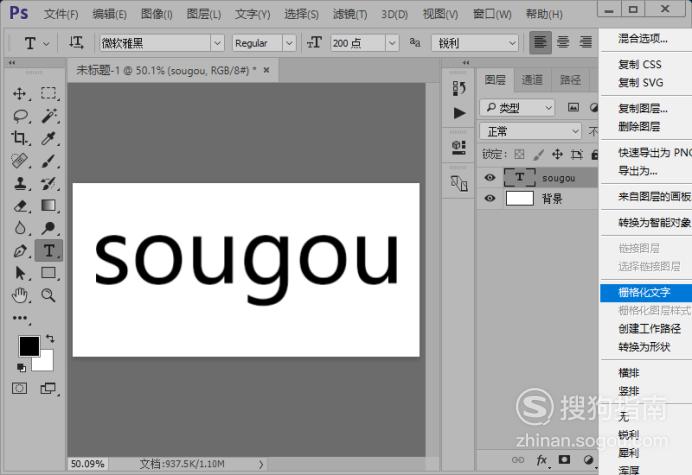Expand status bar info arrow

[261, 464]
